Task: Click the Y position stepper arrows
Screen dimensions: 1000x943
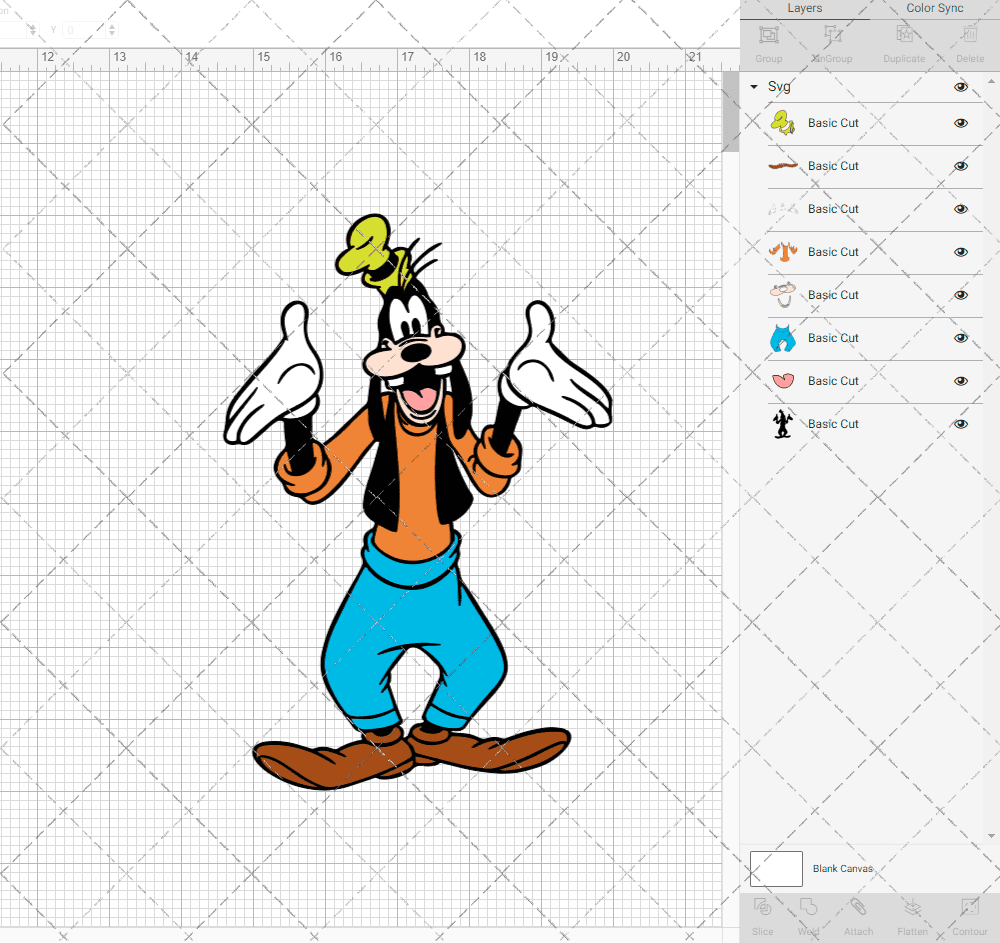Action: [112, 29]
